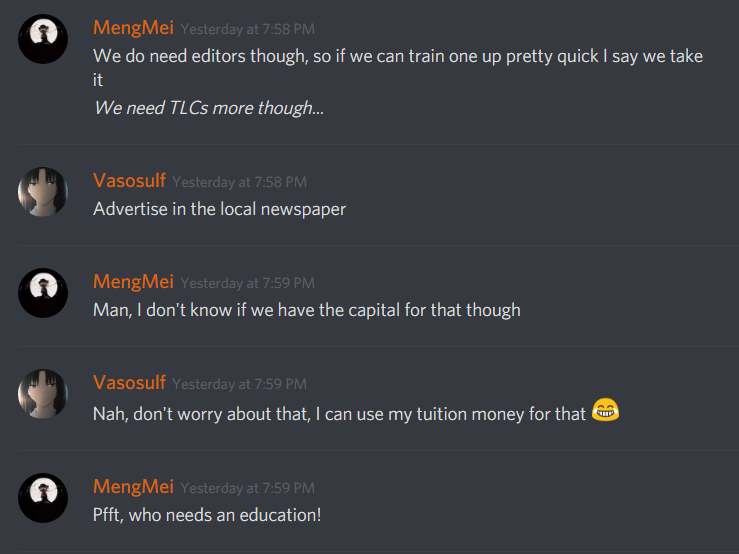
Task: Click Vasosulf's avatar beside the tuition money message
Action: [43, 394]
